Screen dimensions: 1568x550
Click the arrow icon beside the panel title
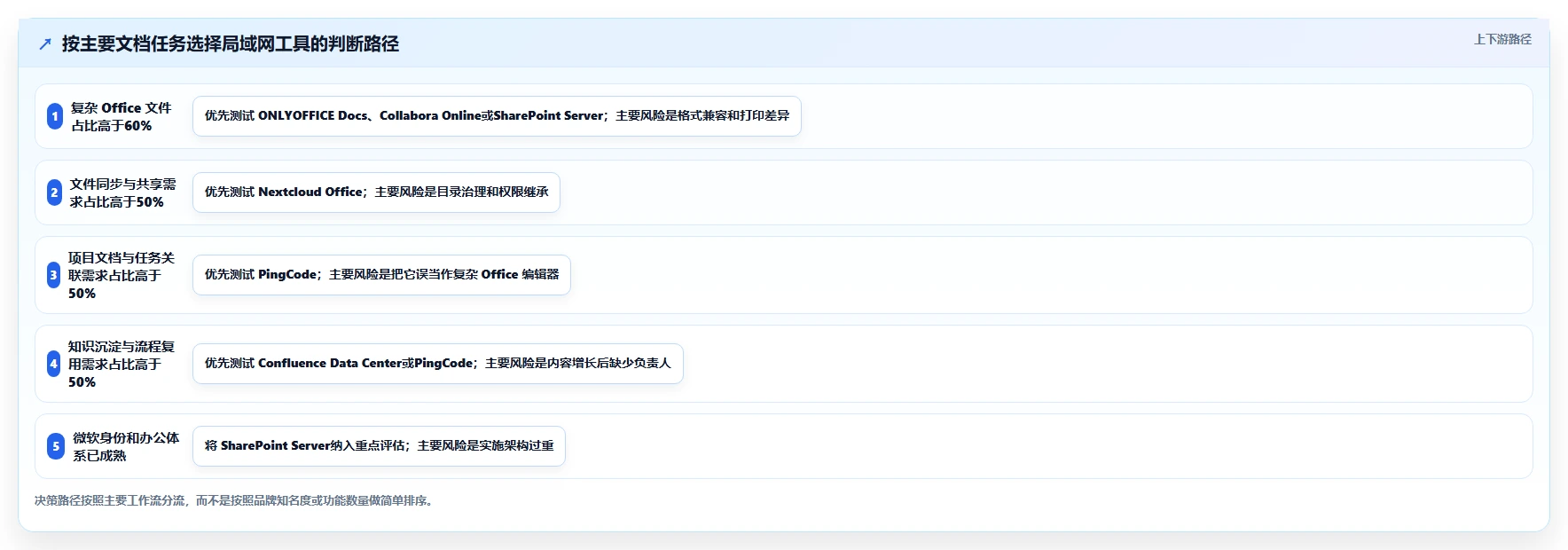coord(45,43)
